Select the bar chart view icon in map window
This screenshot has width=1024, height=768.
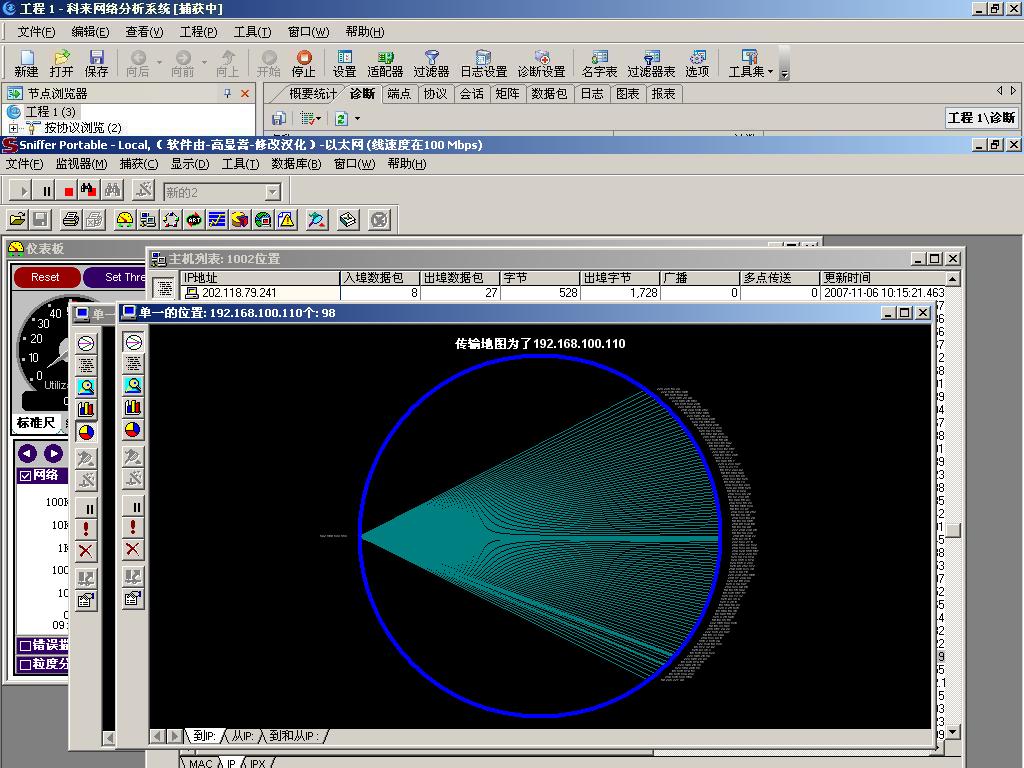pyautogui.click(x=133, y=408)
